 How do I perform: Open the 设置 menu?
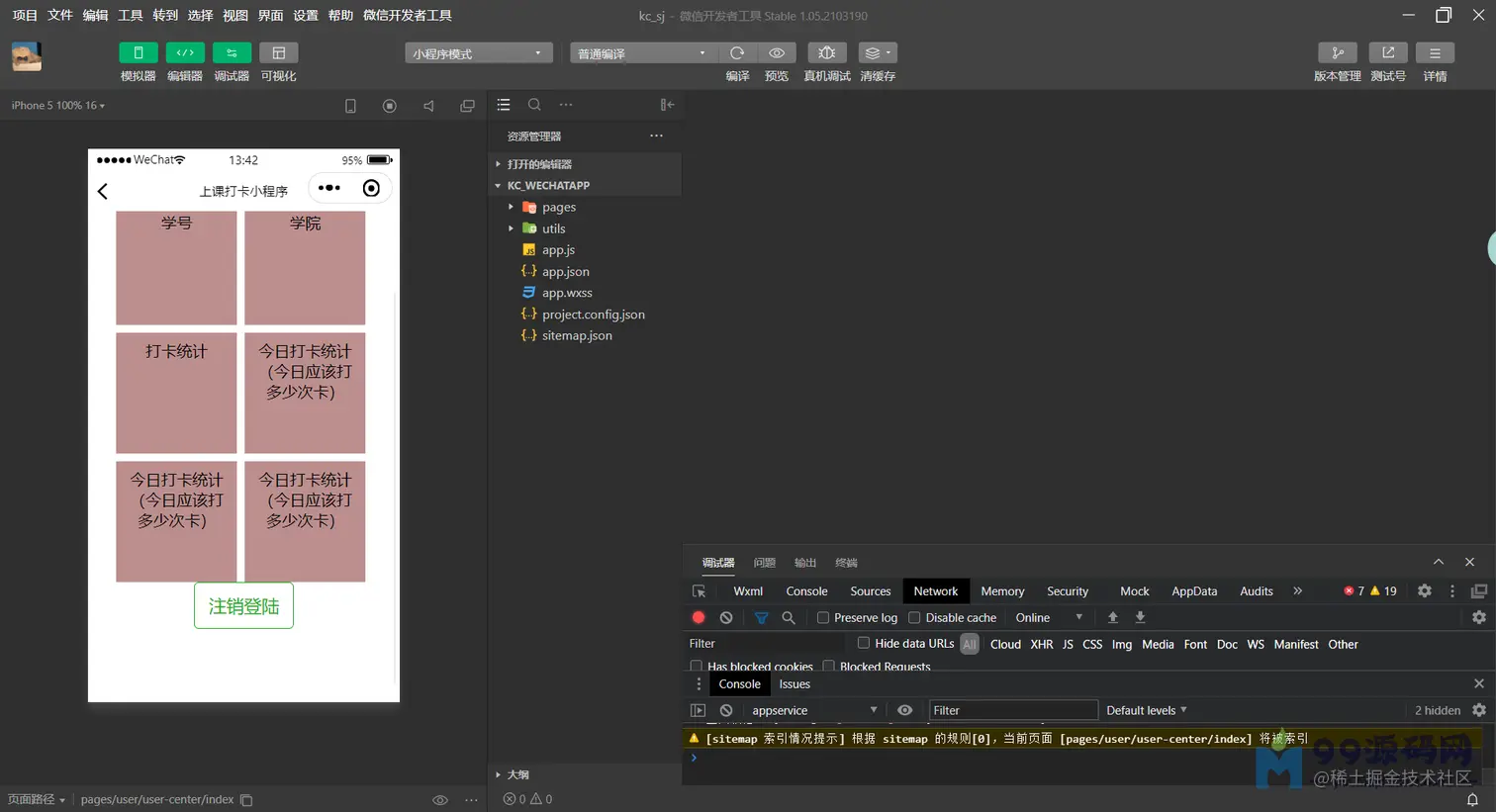[x=306, y=16]
